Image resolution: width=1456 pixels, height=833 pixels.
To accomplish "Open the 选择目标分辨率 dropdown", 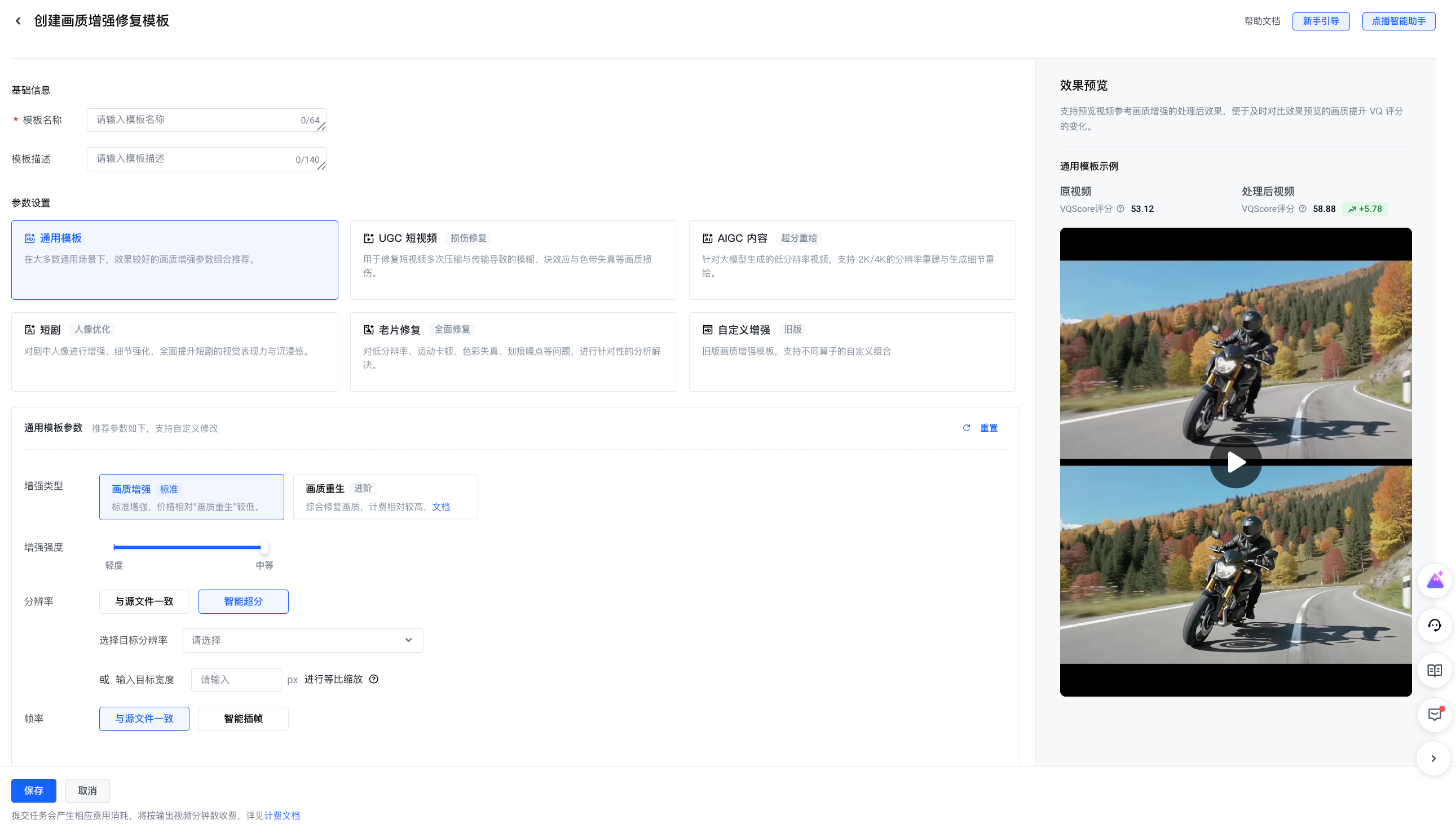I will point(302,640).
